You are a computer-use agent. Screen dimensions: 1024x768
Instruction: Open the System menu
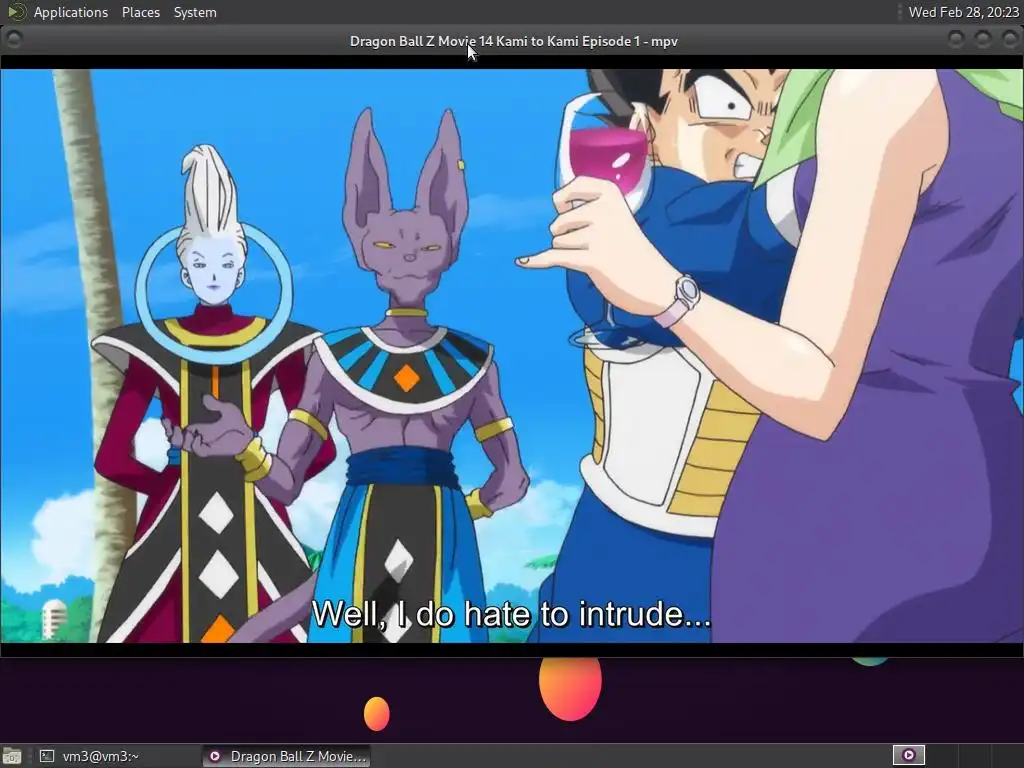coord(195,12)
